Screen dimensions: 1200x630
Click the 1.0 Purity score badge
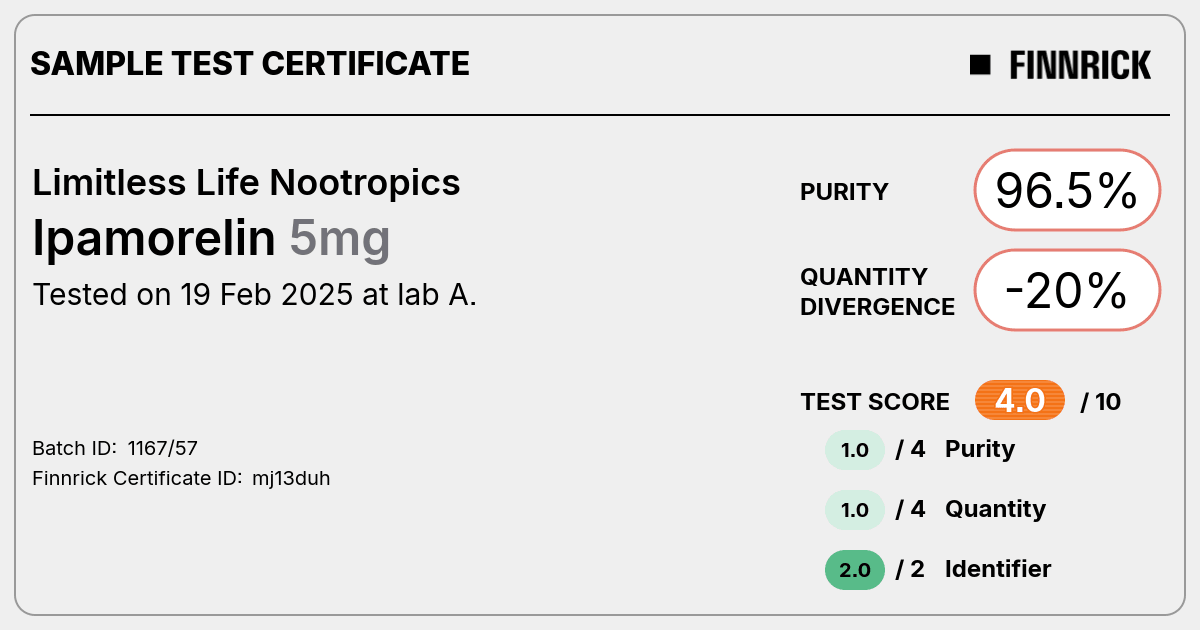pos(855,450)
